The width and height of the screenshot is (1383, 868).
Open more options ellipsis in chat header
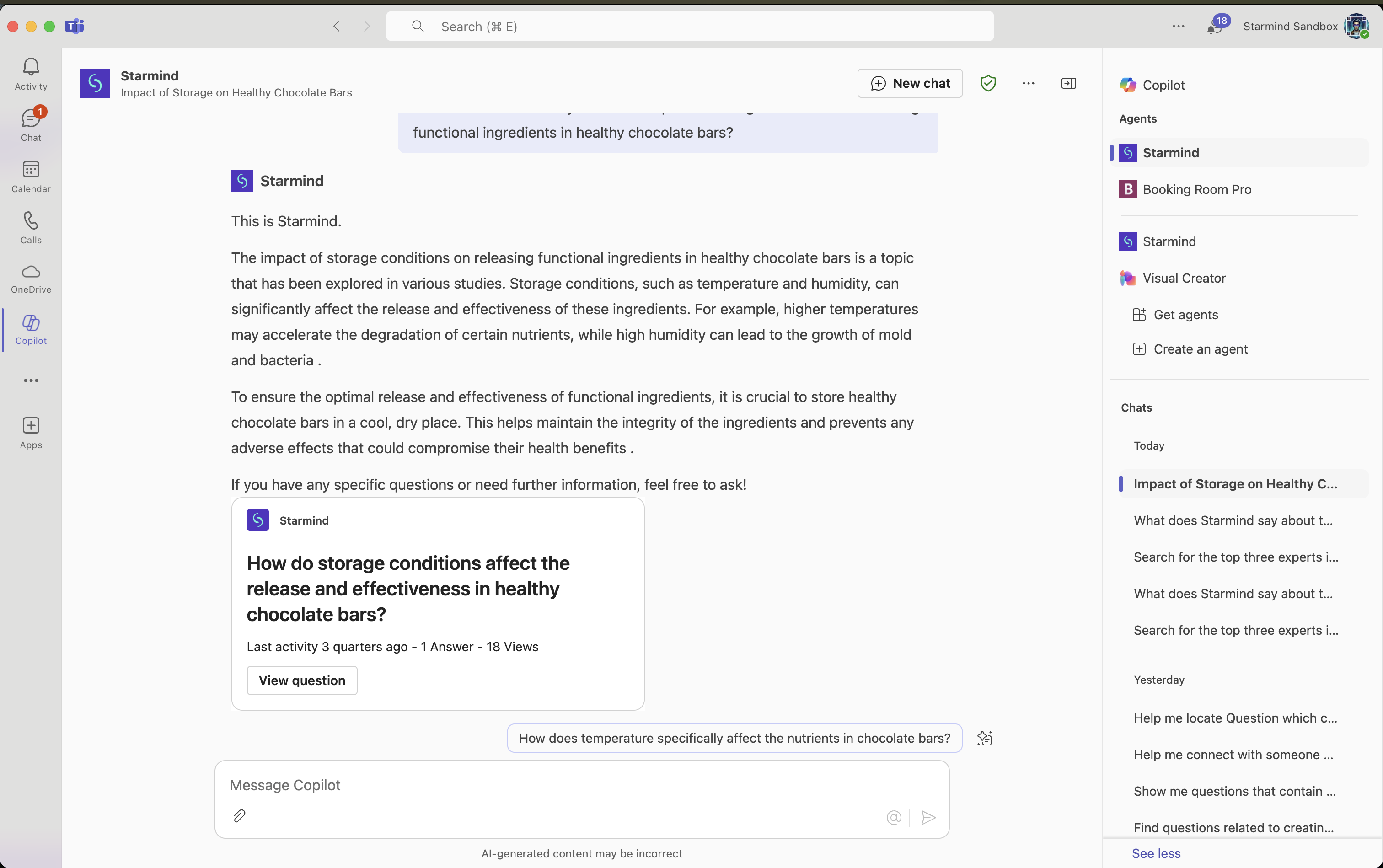pyautogui.click(x=1028, y=83)
